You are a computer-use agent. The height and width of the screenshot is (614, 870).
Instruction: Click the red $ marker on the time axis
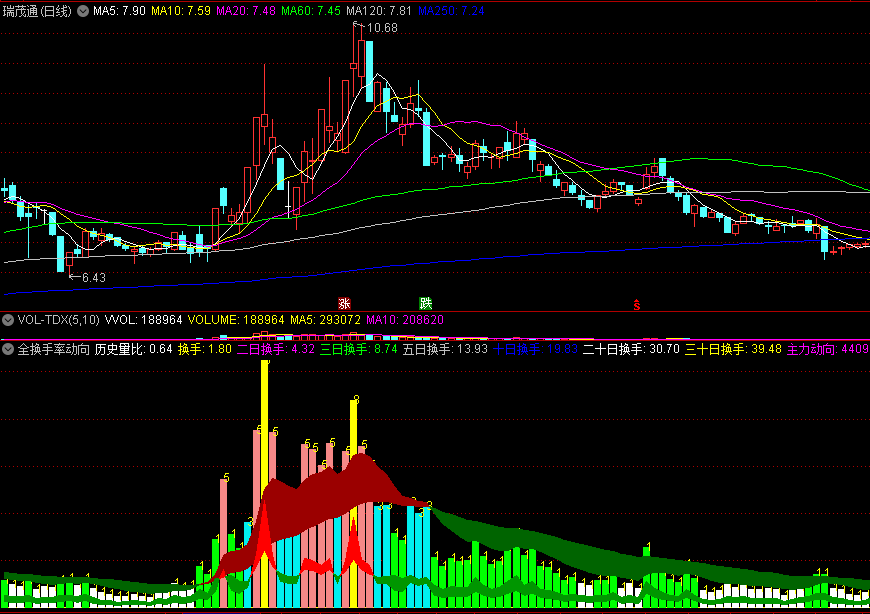click(x=637, y=305)
